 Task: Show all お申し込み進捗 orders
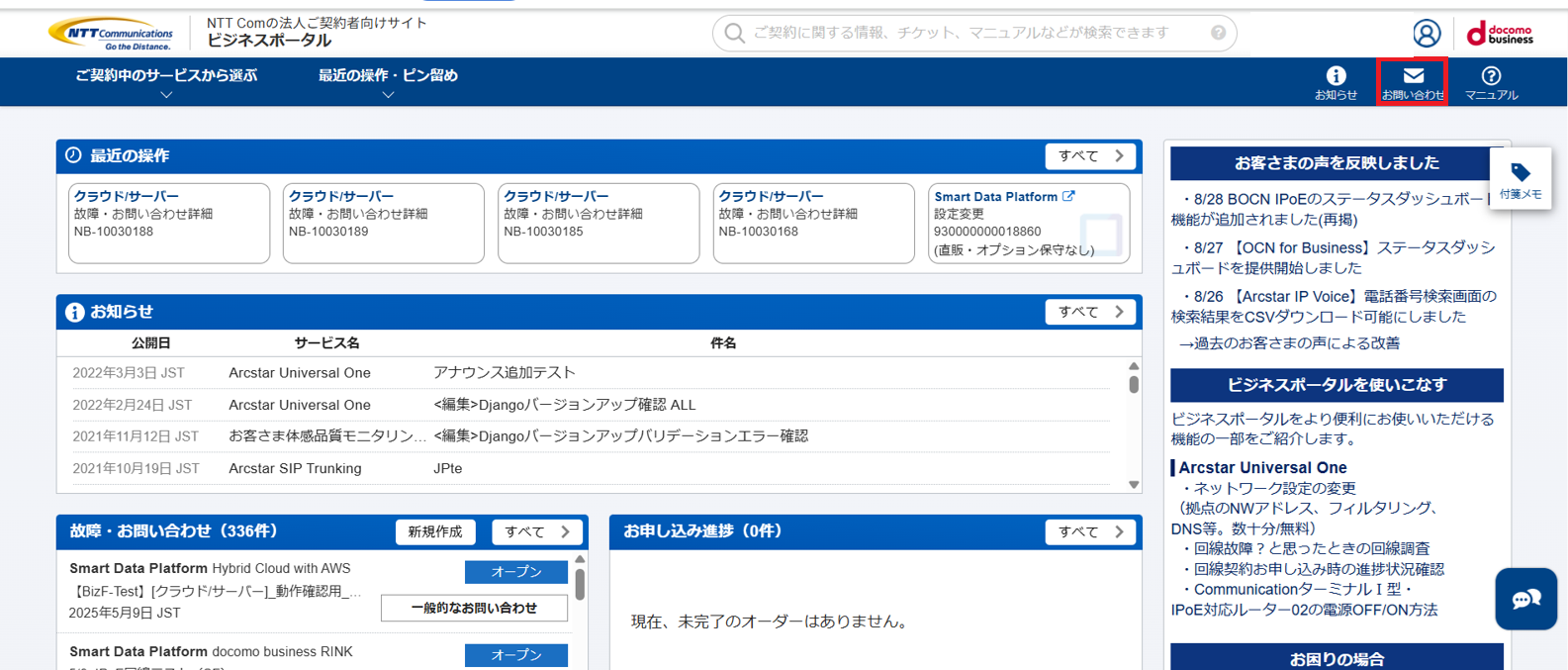pos(1090,531)
